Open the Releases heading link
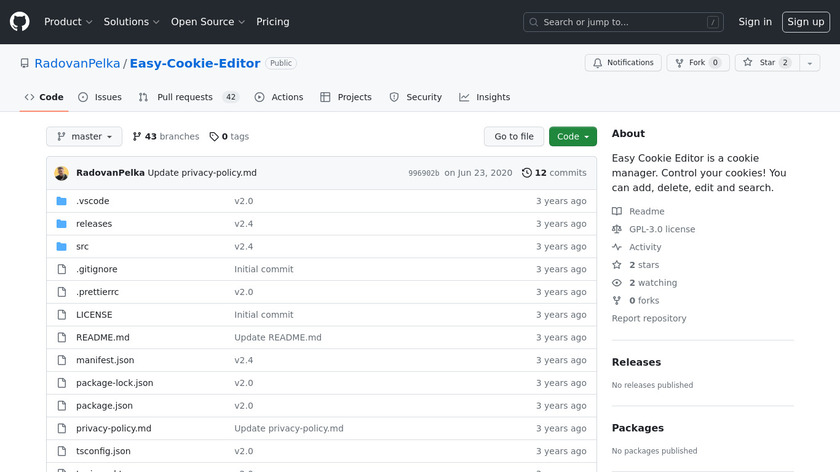The width and height of the screenshot is (840, 472). pyautogui.click(x=636, y=362)
